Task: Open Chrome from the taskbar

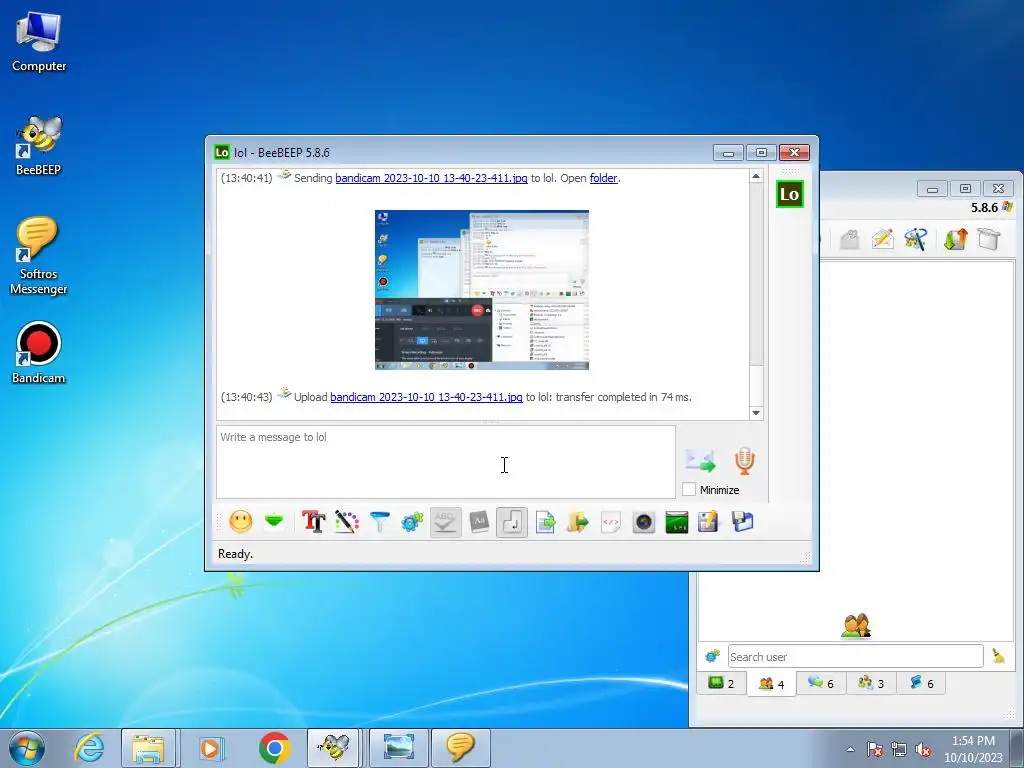Action: 274,748
